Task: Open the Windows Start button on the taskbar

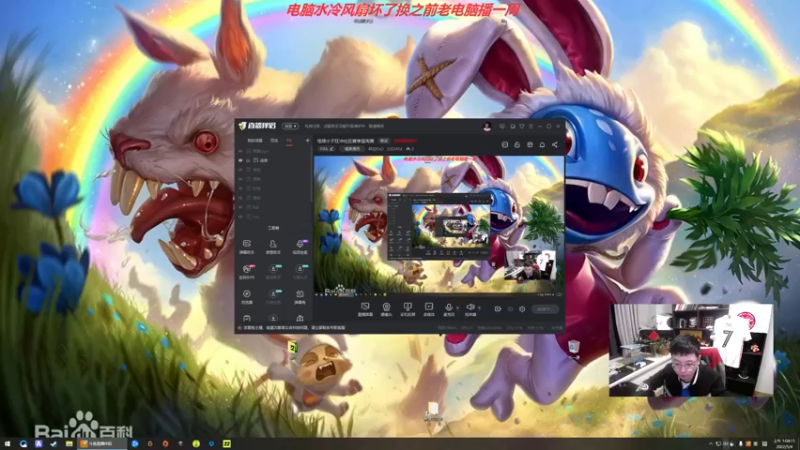Action: click(7, 444)
